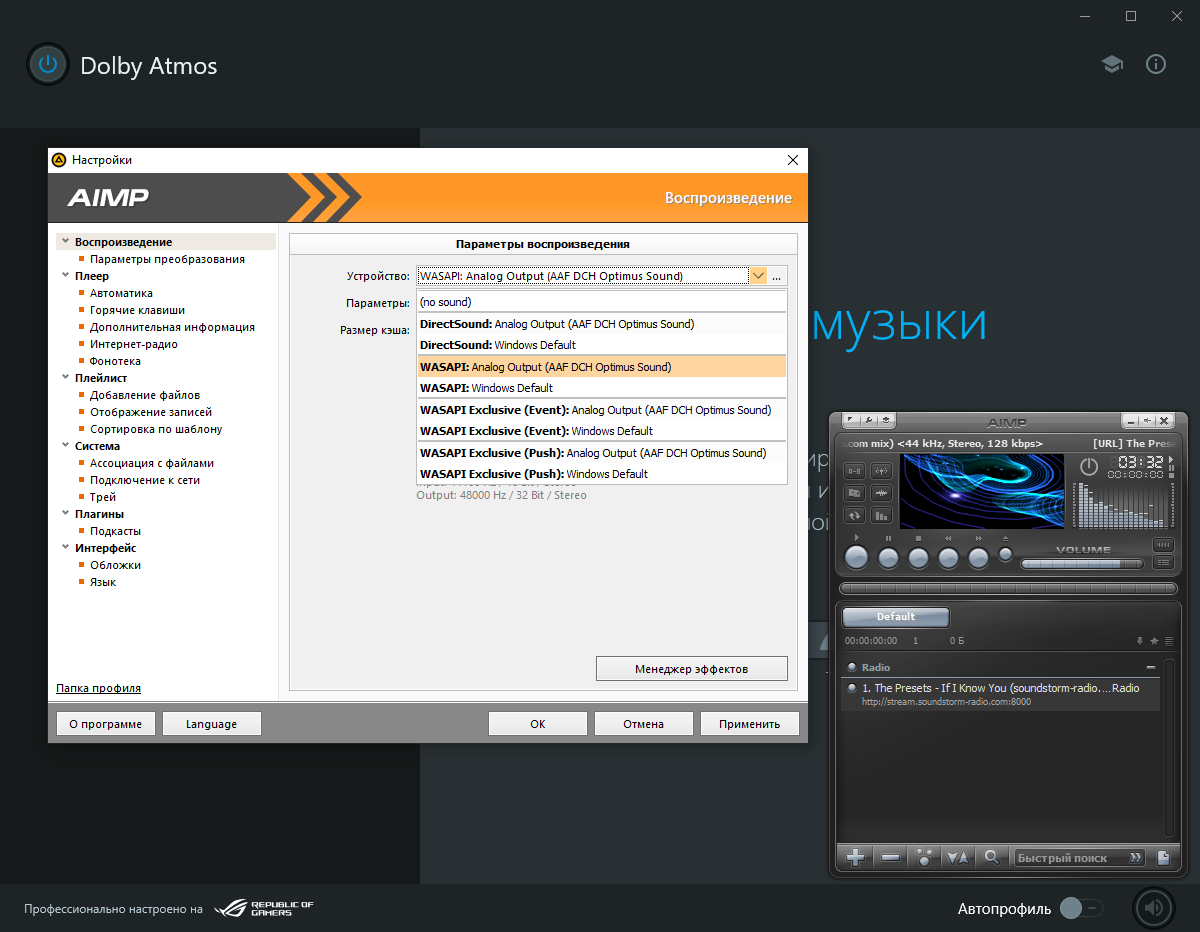Image resolution: width=1200 pixels, height=932 pixels.
Task: Click playlist queue down arrow icon
Action: [1139, 641]
